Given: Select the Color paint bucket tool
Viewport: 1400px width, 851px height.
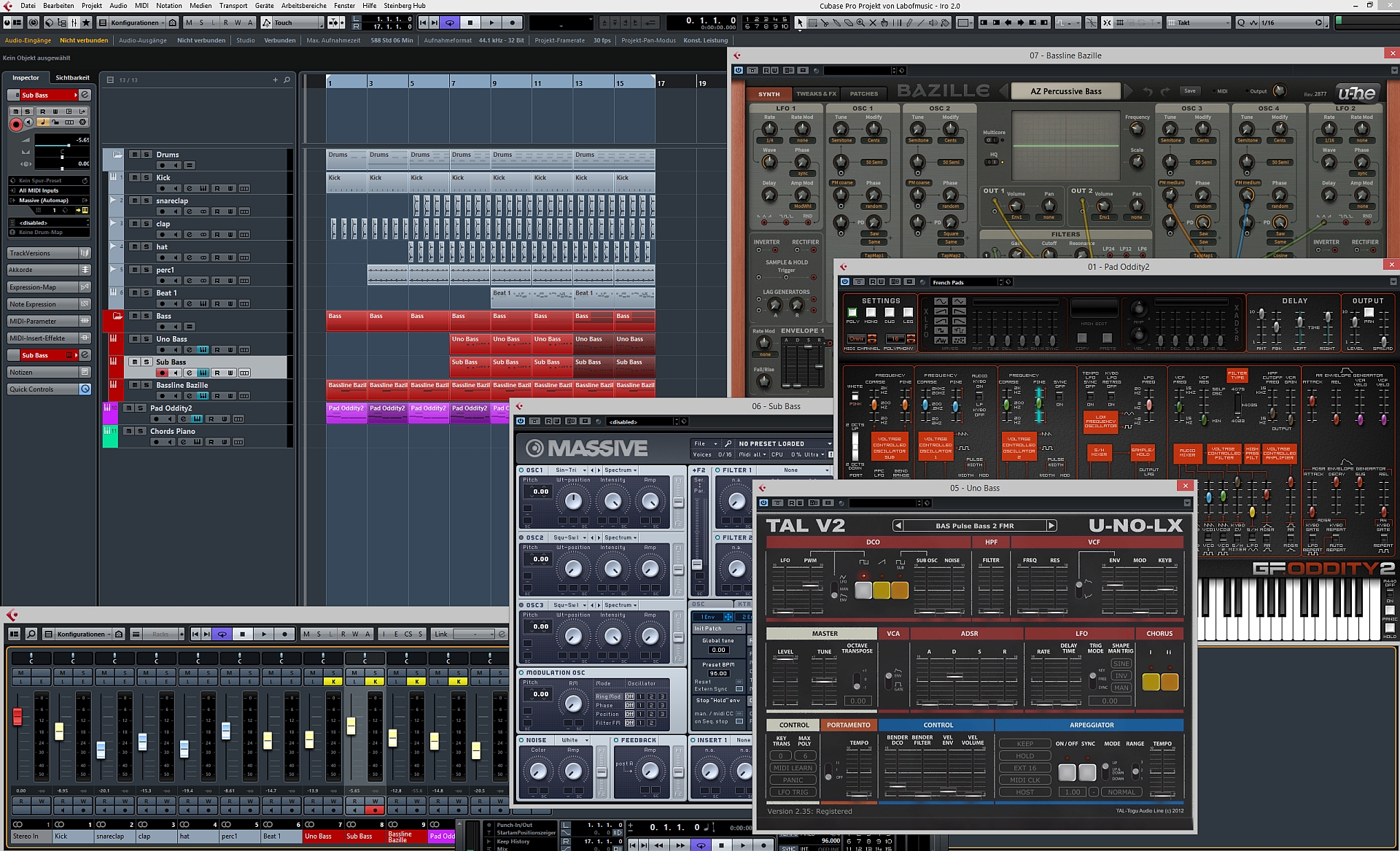Looking at the screenshot, I should pyautogui.click(x=945, y=23).
